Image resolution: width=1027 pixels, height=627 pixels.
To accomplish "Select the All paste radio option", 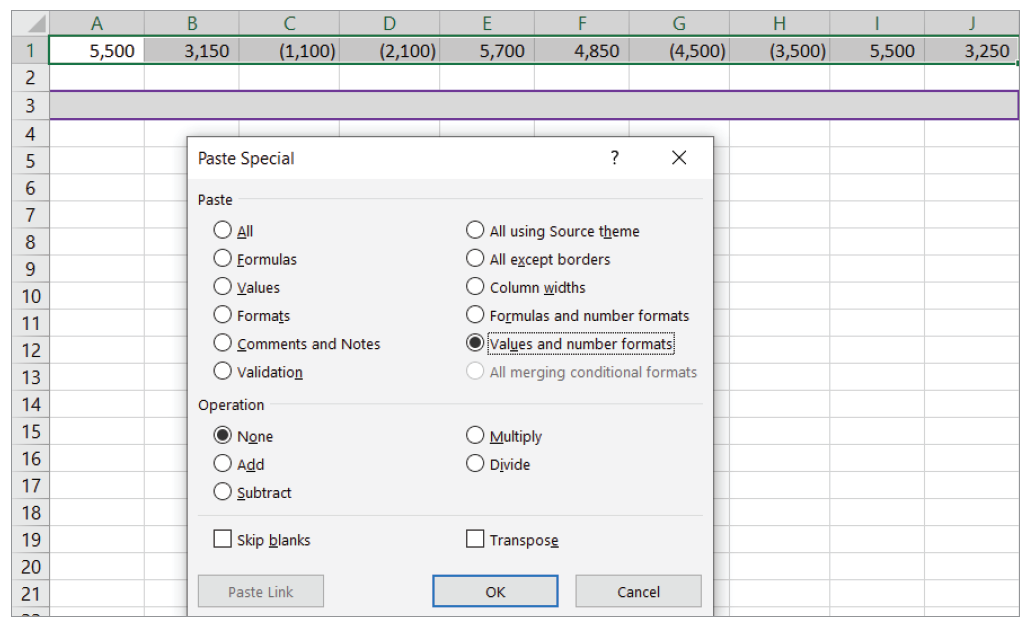I will coord(223,231).
